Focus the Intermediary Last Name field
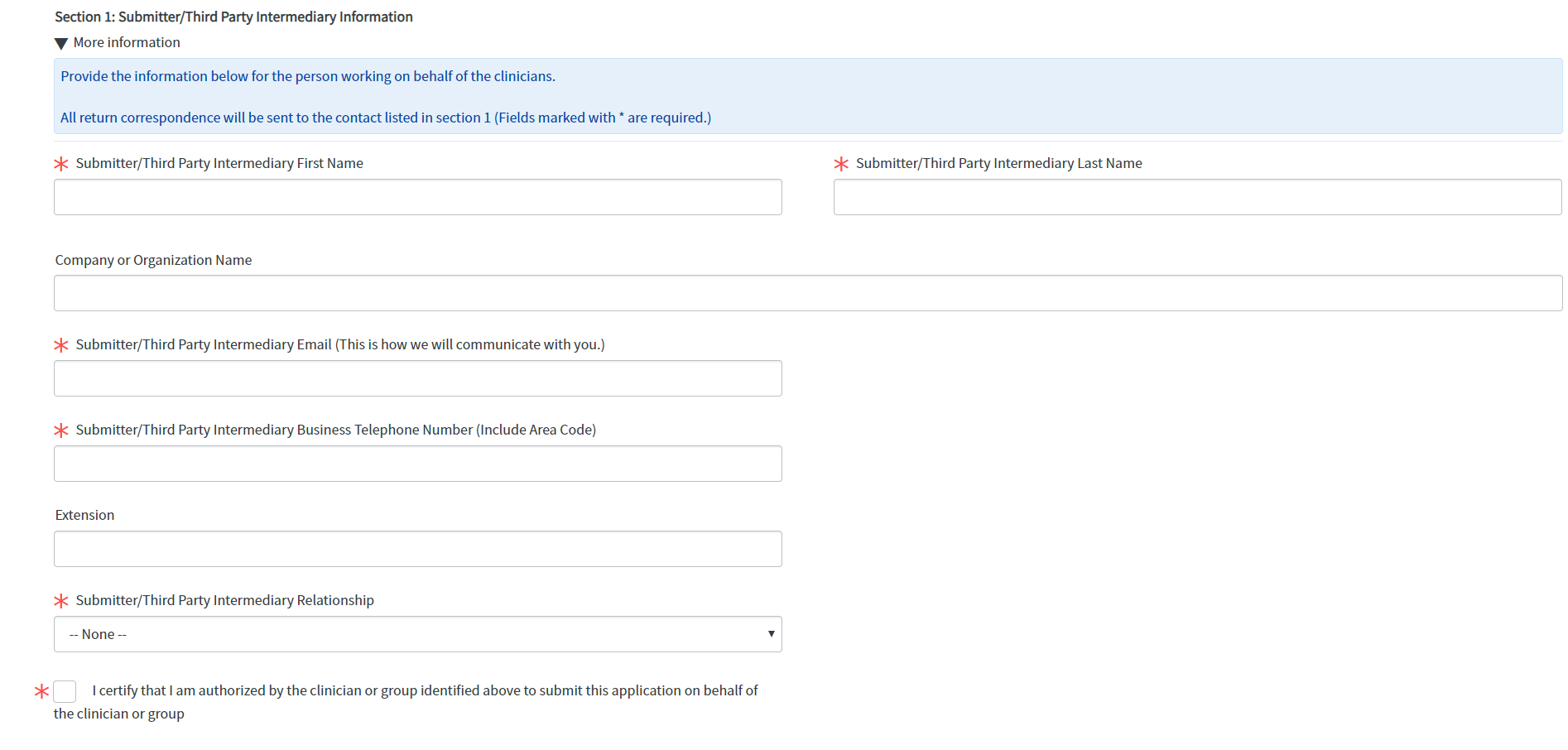1568x750 pixels. [1197, 197]
